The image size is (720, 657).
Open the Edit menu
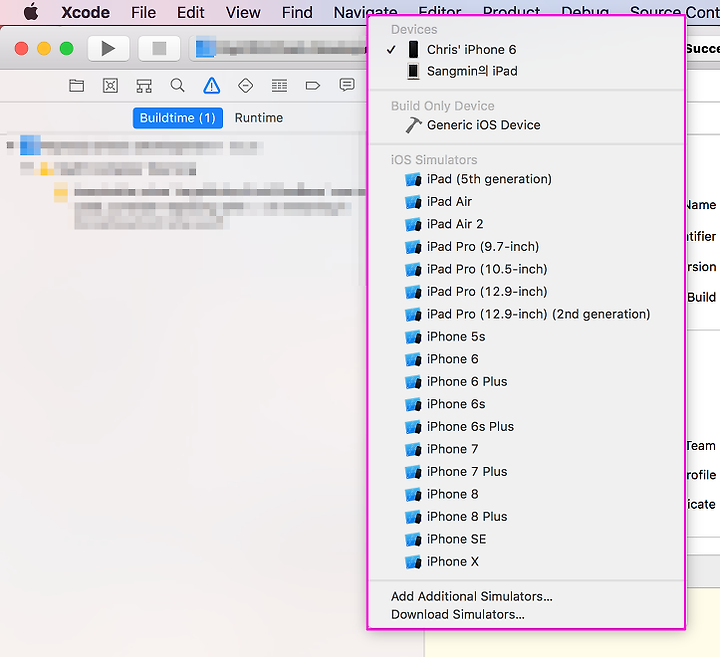tap(191, 12)
